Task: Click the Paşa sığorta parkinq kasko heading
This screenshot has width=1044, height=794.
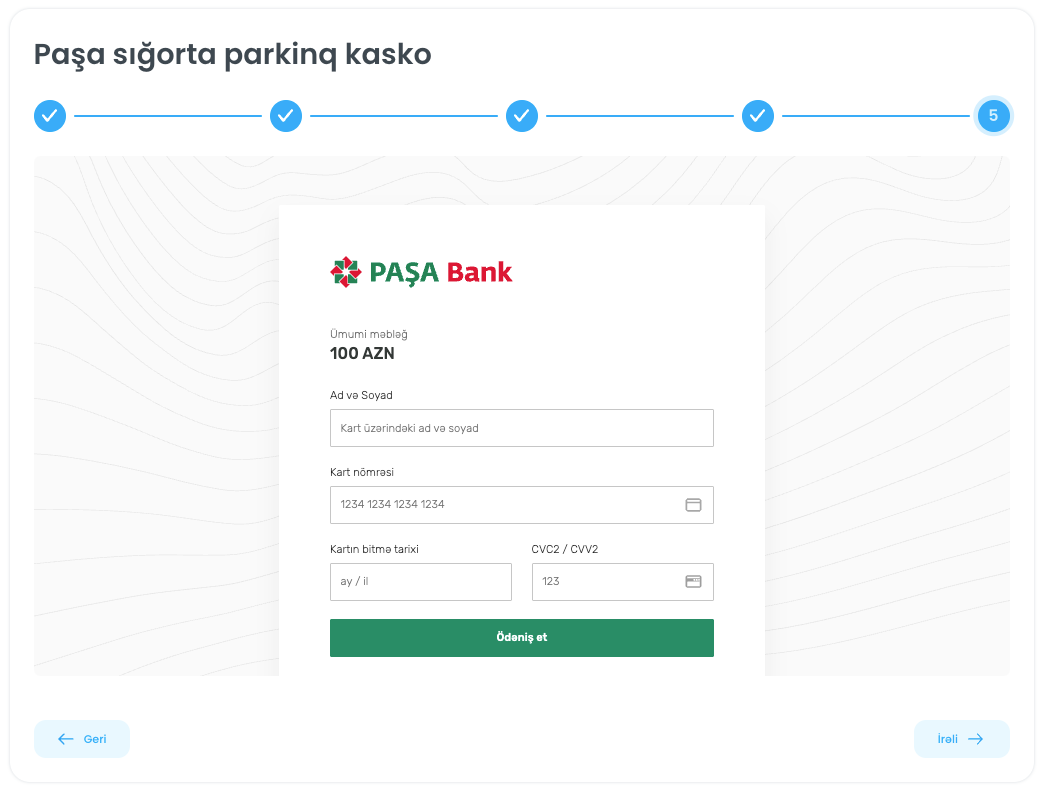Action: 233,54
